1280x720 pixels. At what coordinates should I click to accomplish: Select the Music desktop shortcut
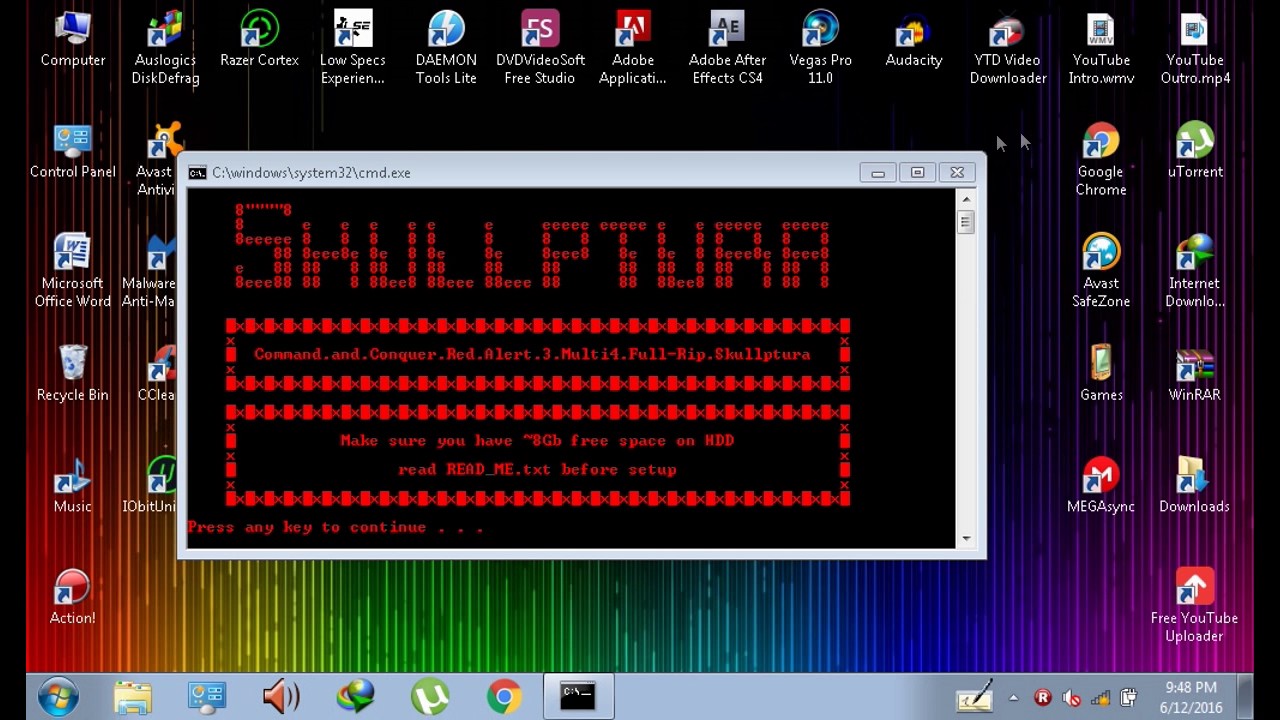(72, 486)
